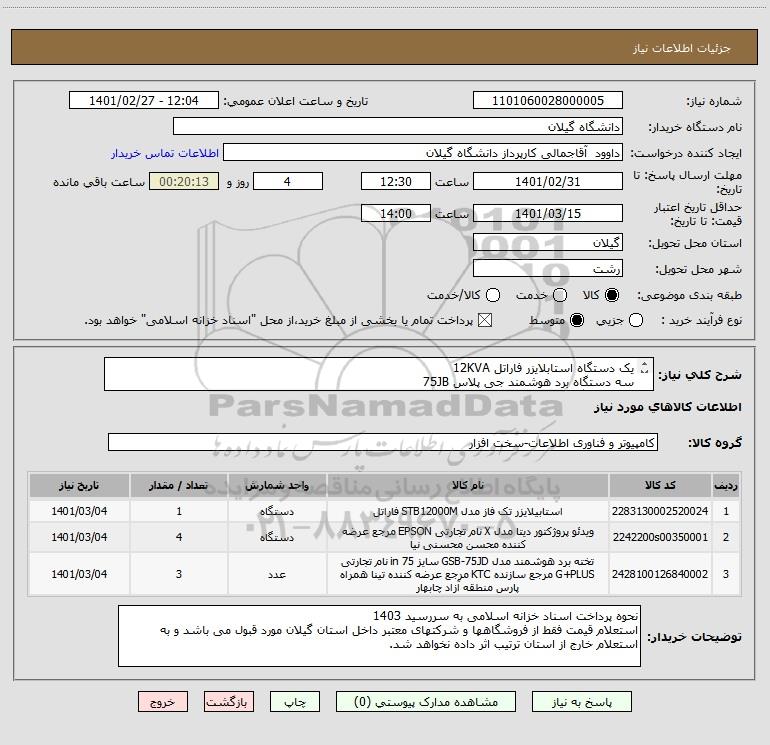
Task: Click item code 2283130002520024
Action: [660, 511]
